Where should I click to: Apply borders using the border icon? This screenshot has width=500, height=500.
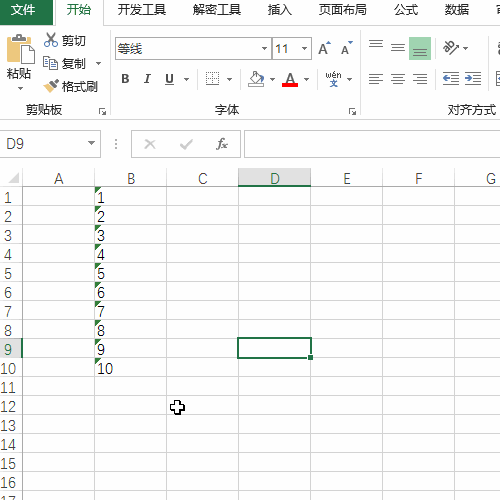pyautogui.click(x=212, y=79)
